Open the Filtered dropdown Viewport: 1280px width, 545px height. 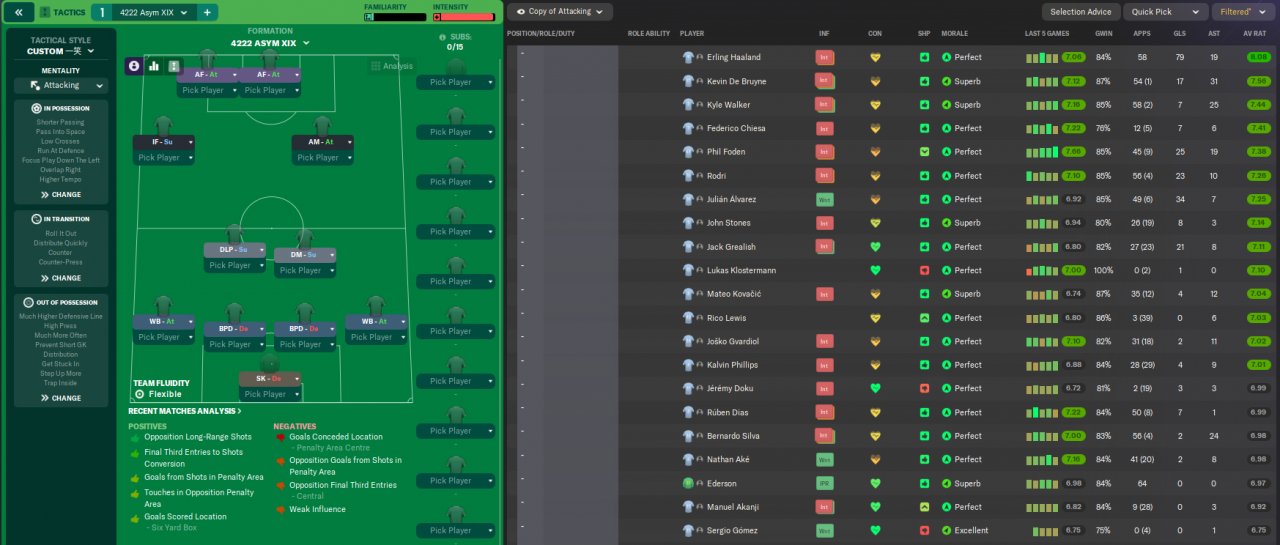click(1243, 12)
